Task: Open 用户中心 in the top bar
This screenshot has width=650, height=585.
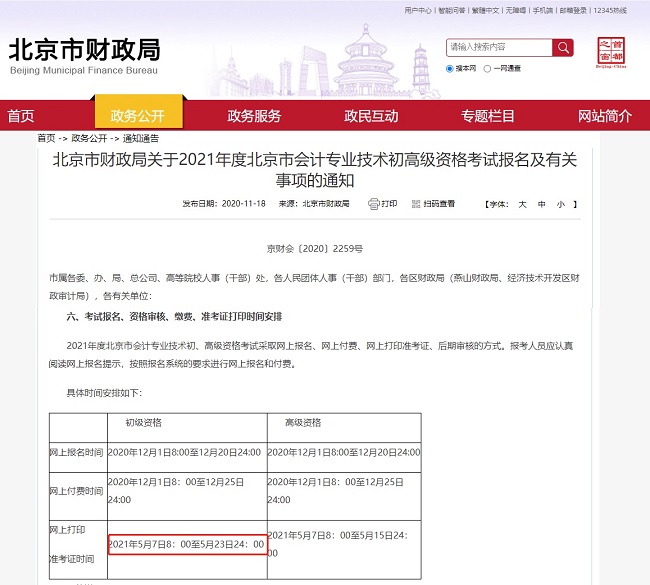Action: [418, 10]
